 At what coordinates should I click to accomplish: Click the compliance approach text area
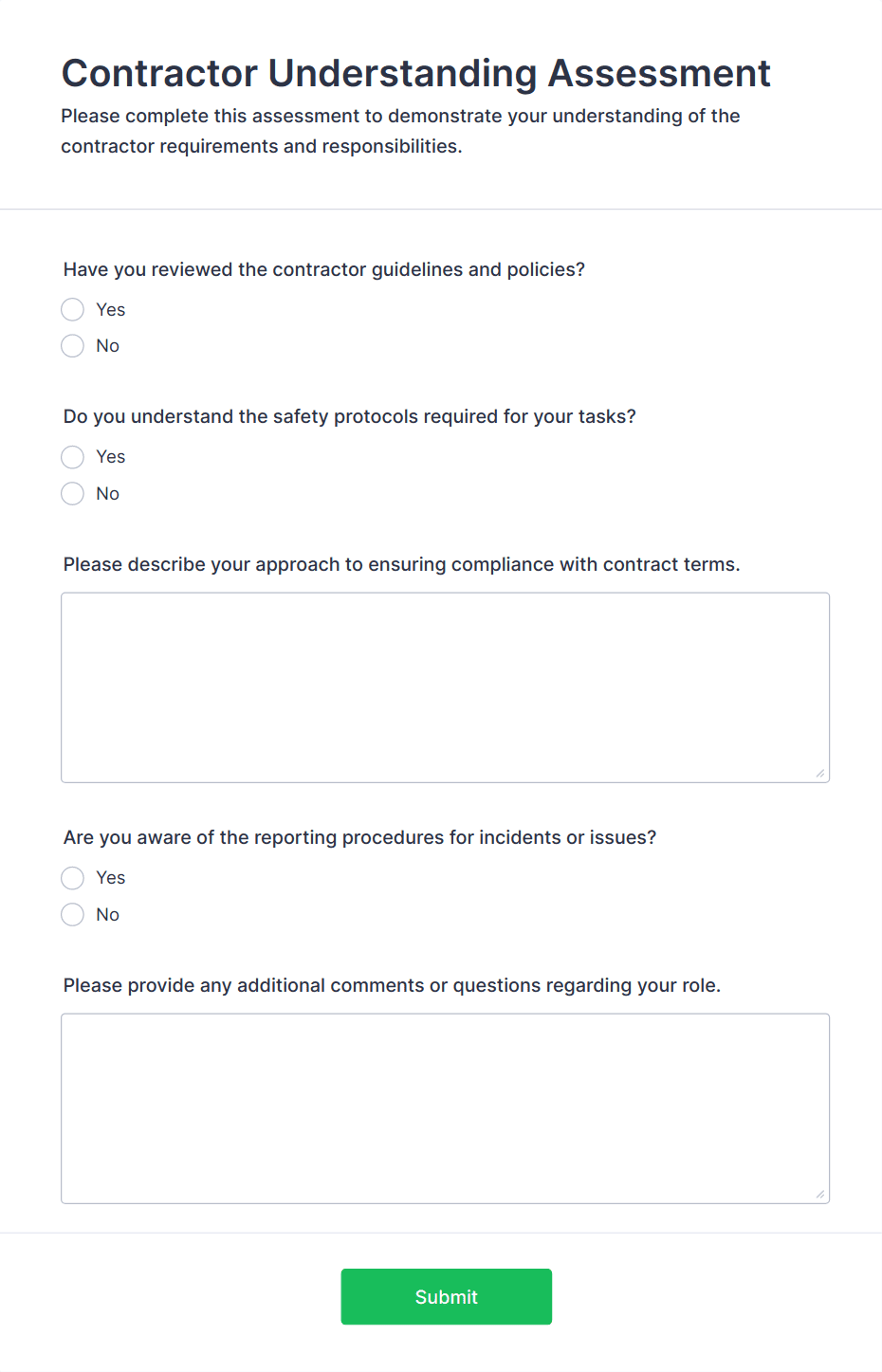click(x=445, y=686)
